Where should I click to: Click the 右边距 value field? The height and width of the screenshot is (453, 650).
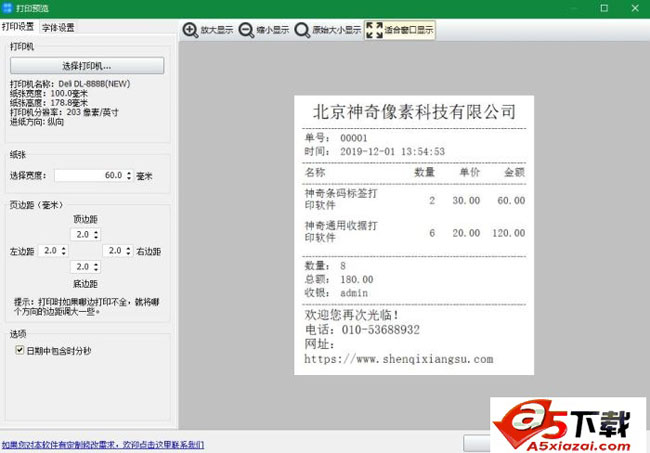click(114, 250)
